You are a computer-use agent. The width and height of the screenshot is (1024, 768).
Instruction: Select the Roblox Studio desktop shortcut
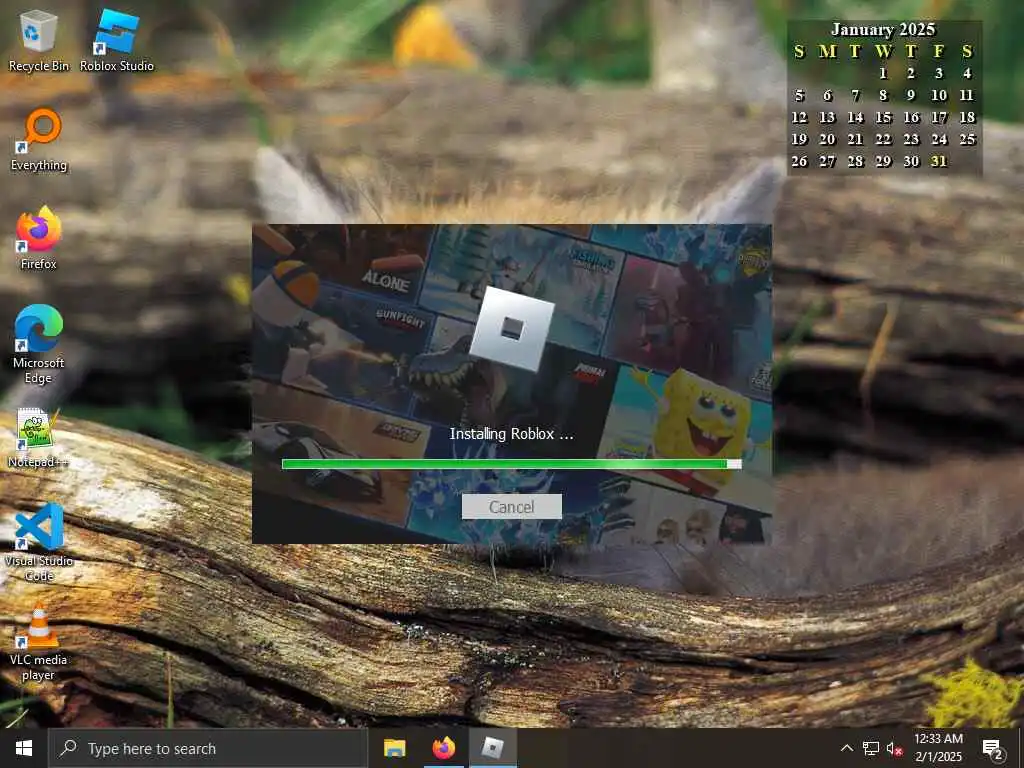pyautogui.click(x=117, y=40)
